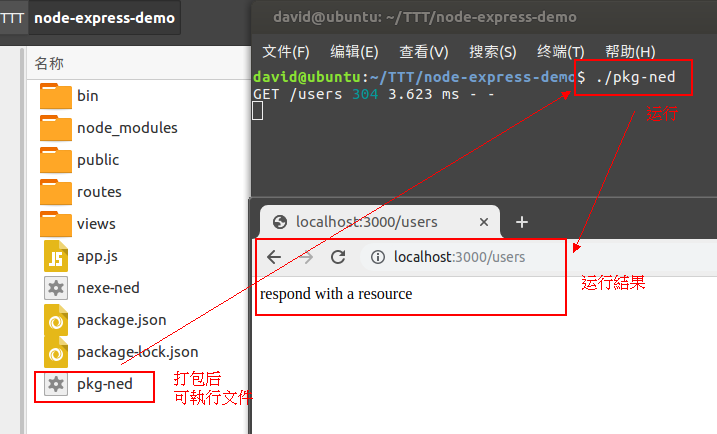This screenshot has height=434, width=717.
Task: Click the package.json file icon
Action: (56, 320)
